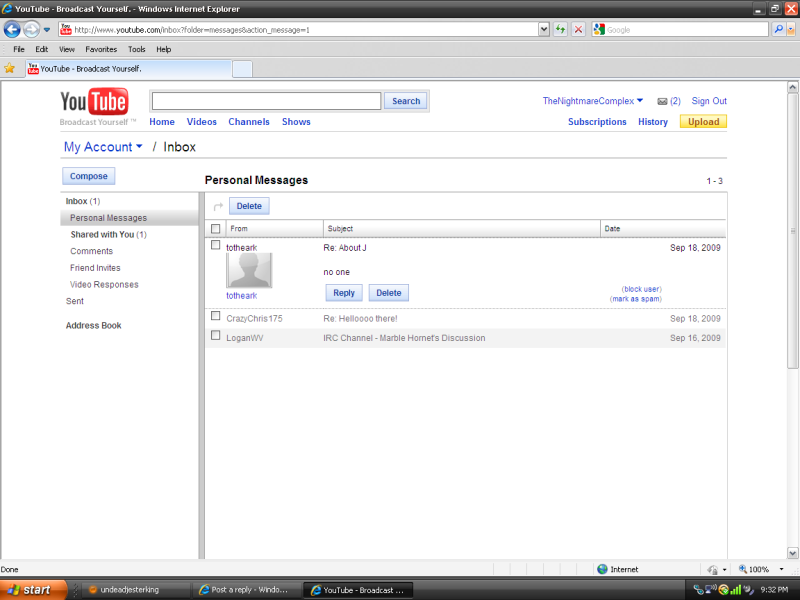Open Video Responses folder

coord(104,284)
